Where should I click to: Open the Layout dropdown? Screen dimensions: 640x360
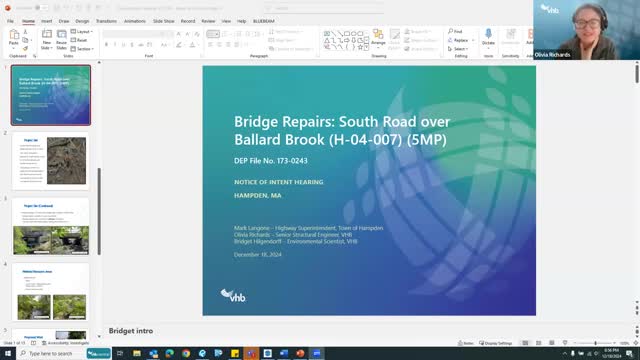82,31
